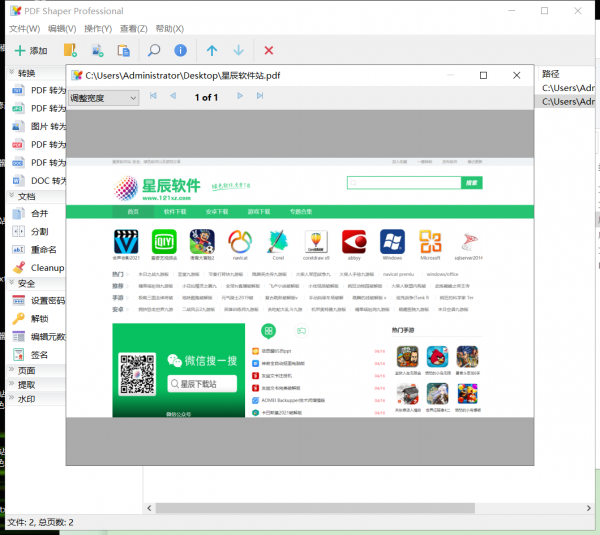This screenshot has width=600, height=535.
Task: Select the DOC 转为 conversion item
Action: pyautogui.click(x=38, y=181)
